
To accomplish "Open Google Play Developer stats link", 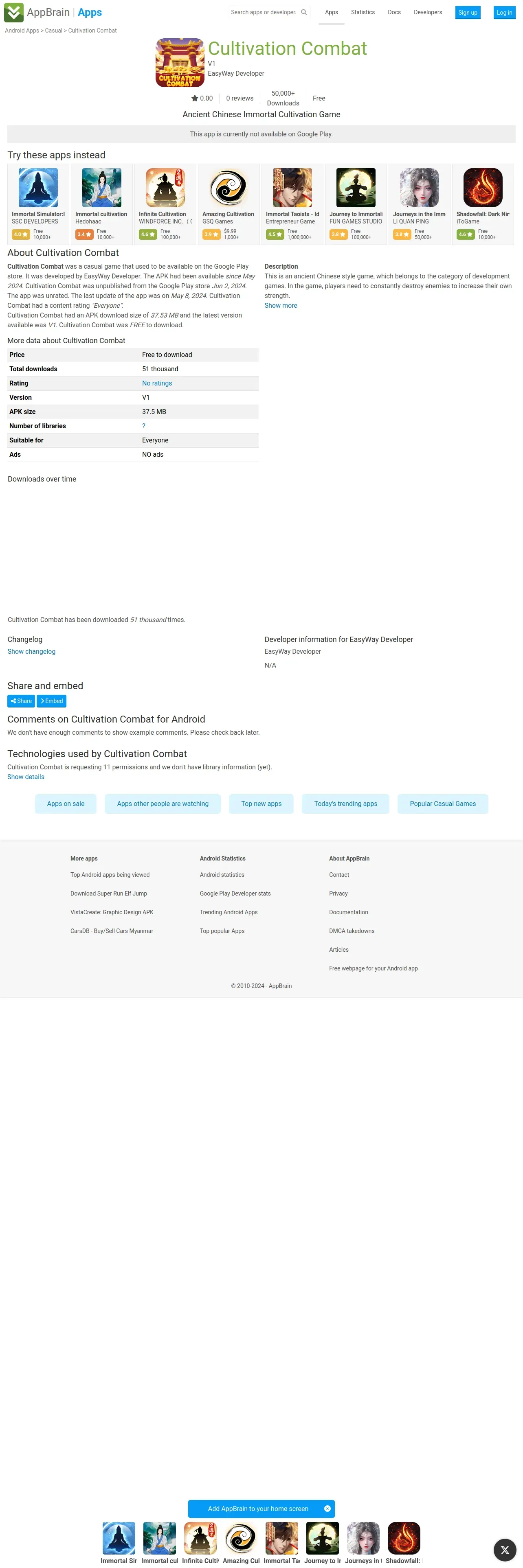I will (235, 893).
